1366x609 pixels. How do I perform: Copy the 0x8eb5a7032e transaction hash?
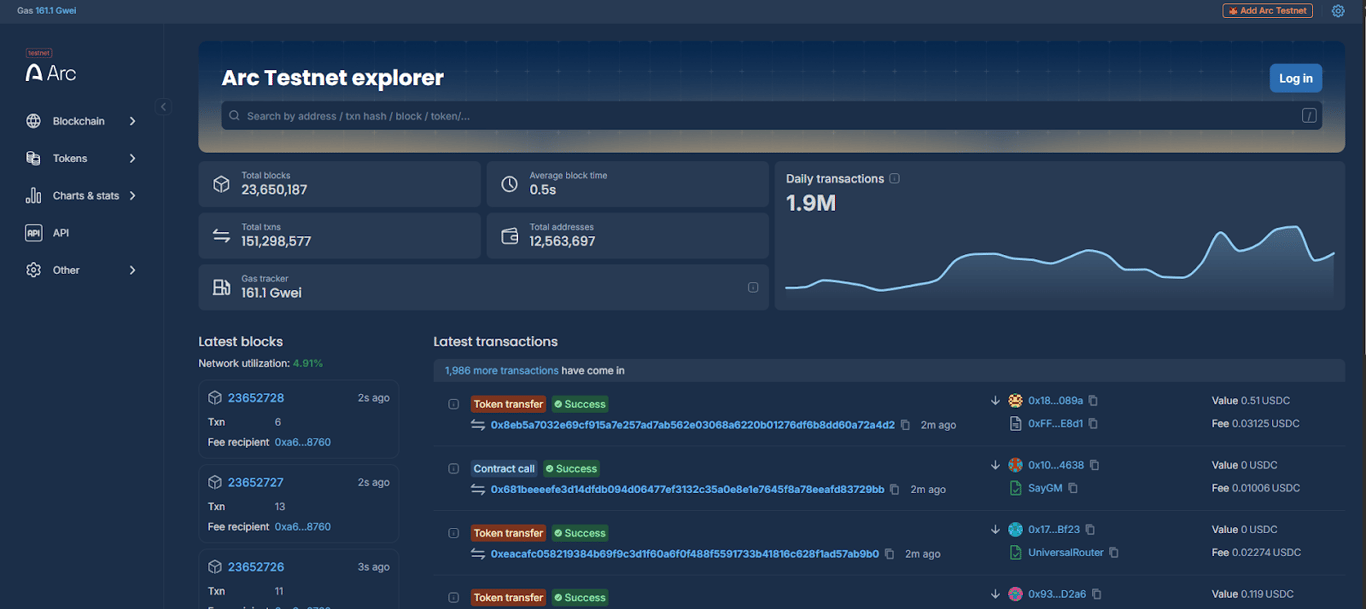point(905,425)
